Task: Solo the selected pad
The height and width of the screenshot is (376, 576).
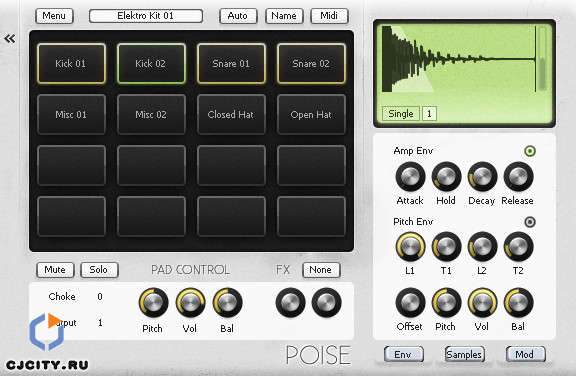Action: 99,270
